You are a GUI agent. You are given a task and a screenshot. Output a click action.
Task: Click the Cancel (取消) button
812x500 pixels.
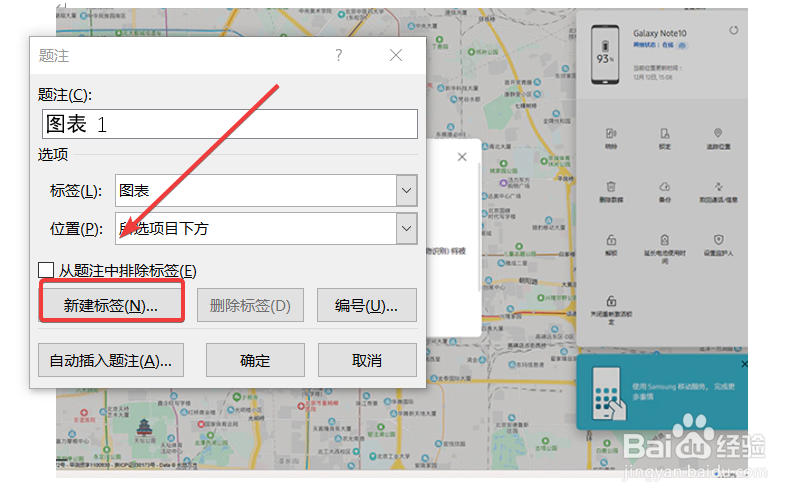click(x=367, y=360)
